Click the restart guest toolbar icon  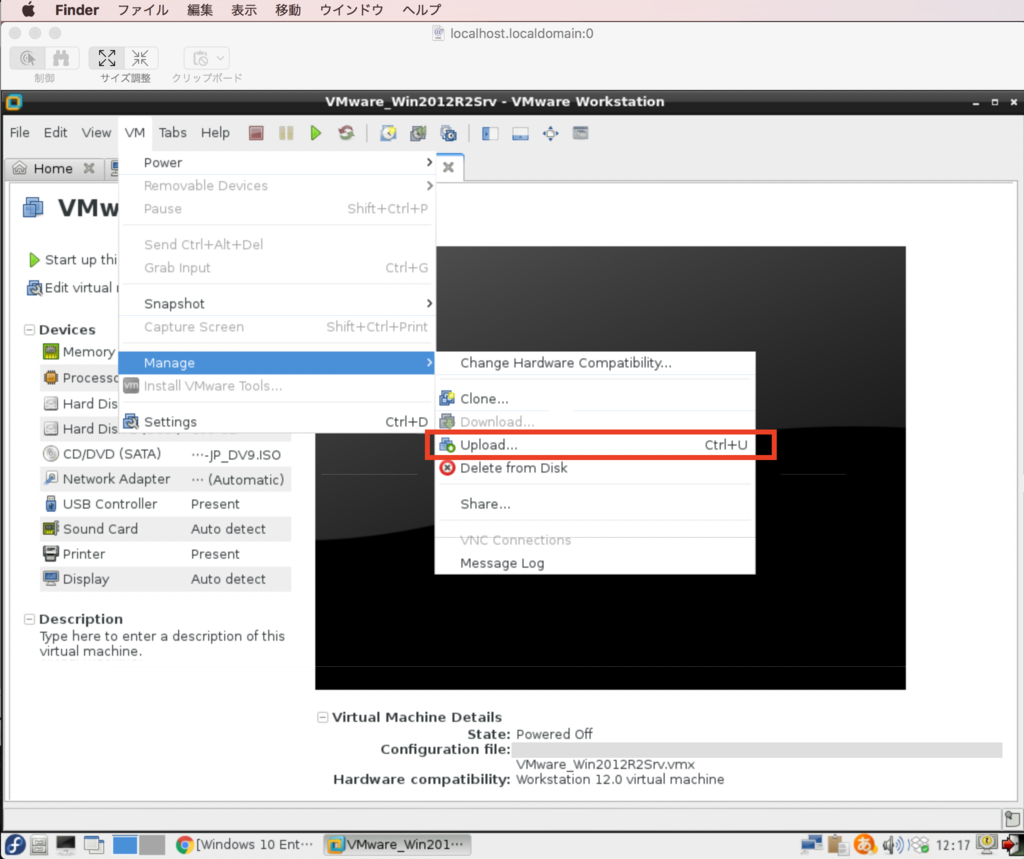tap(346, 133)
